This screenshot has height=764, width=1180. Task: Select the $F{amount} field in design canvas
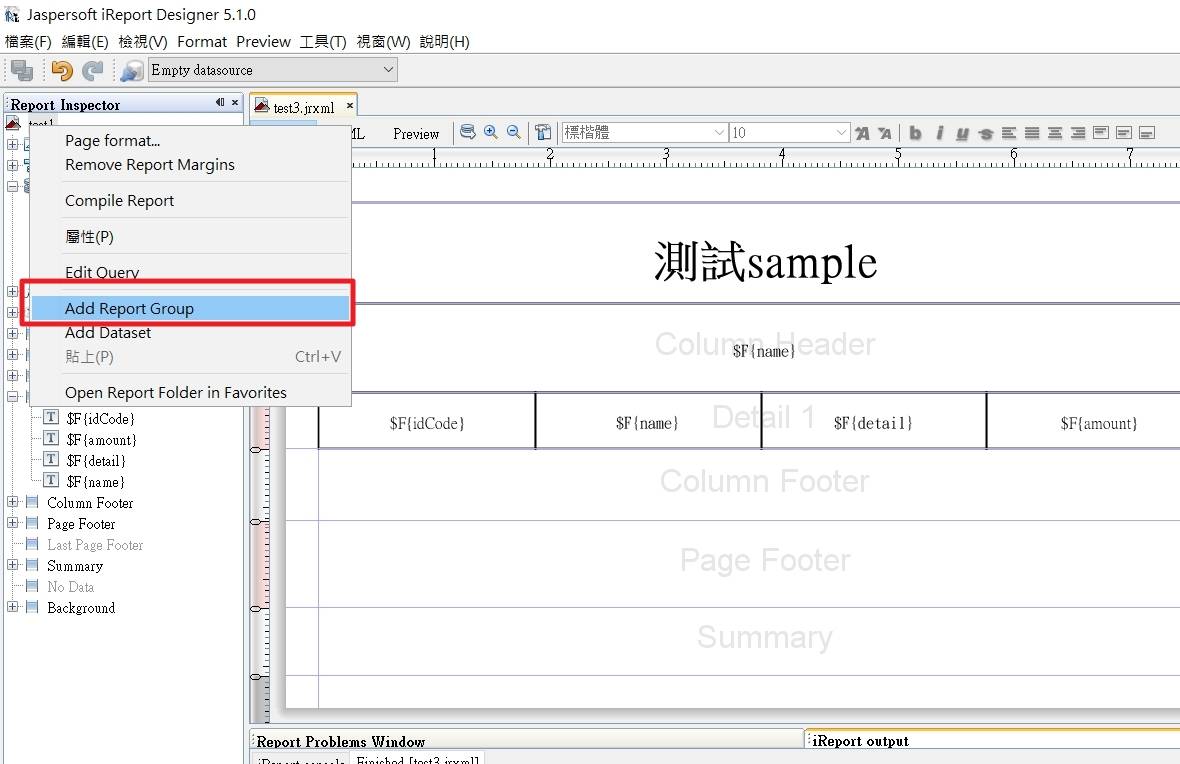pyautogui.click(x=1098, y=423)
